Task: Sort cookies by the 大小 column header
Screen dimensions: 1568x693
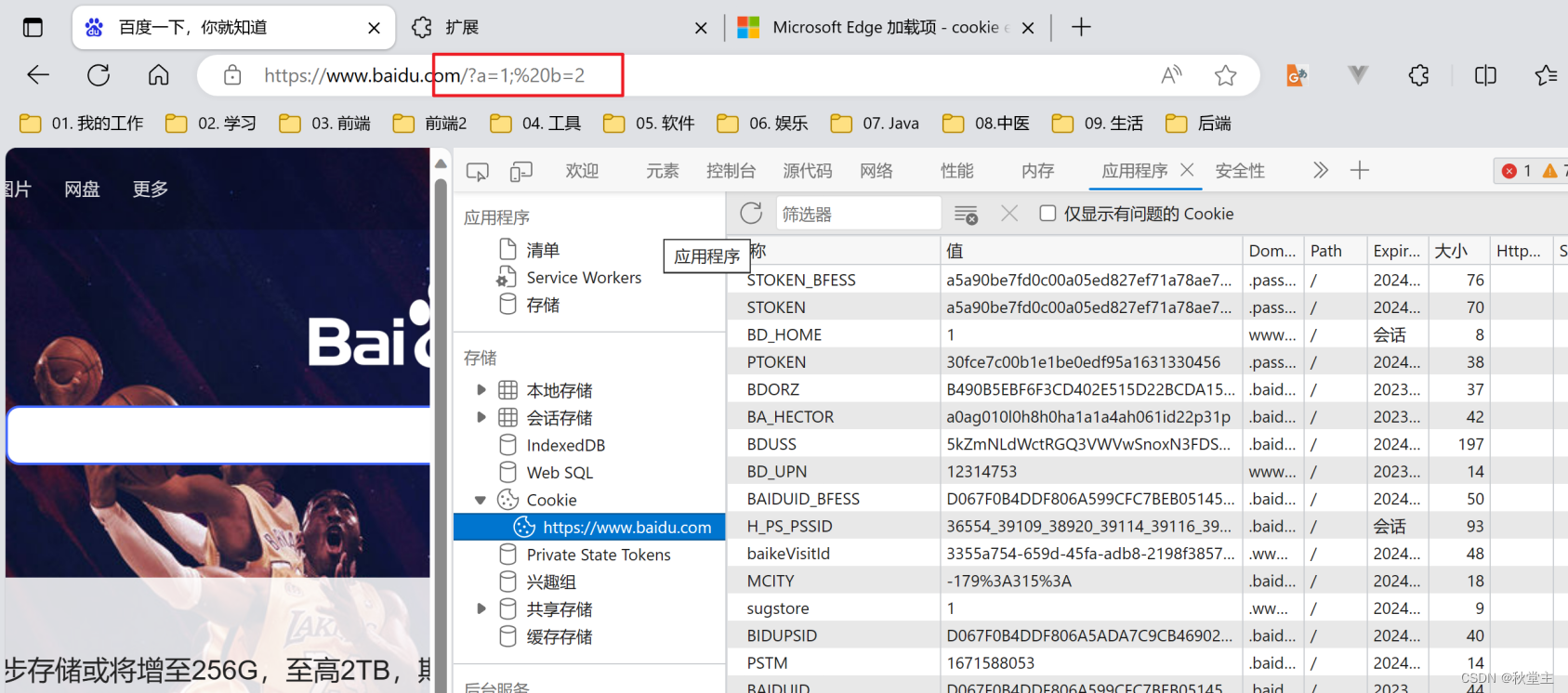Action: [x=1458, y=251]
